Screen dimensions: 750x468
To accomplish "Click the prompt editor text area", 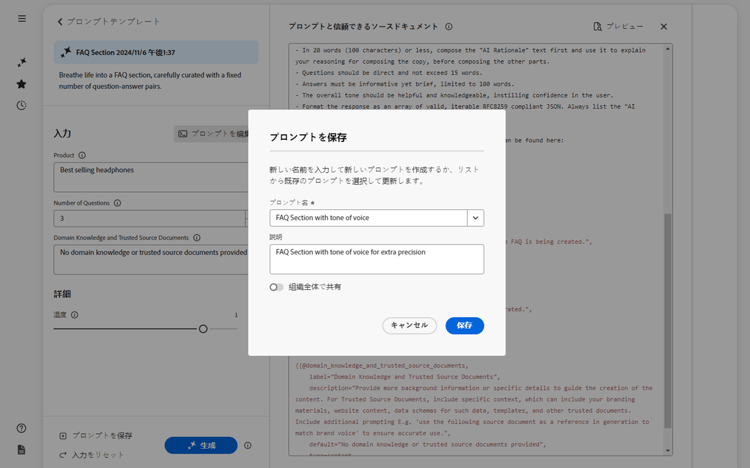I will point(476,249).
